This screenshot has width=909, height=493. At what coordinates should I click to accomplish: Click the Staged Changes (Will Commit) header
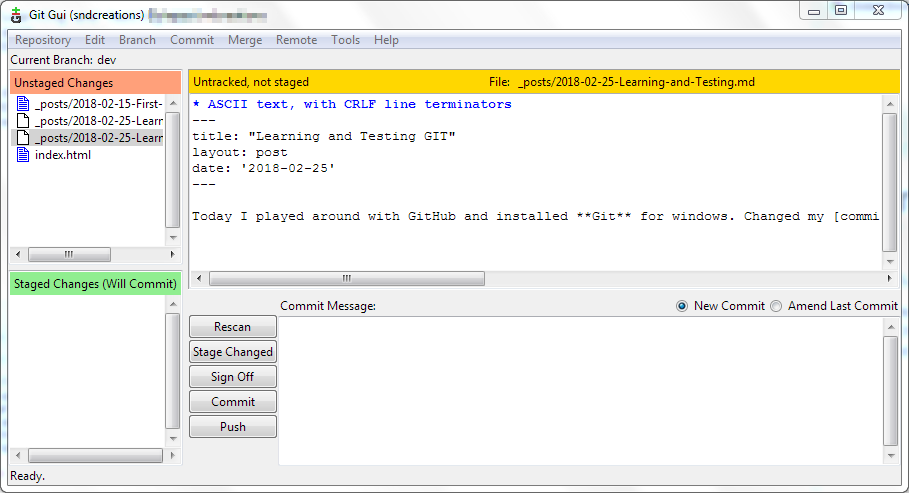pos(95,284)
